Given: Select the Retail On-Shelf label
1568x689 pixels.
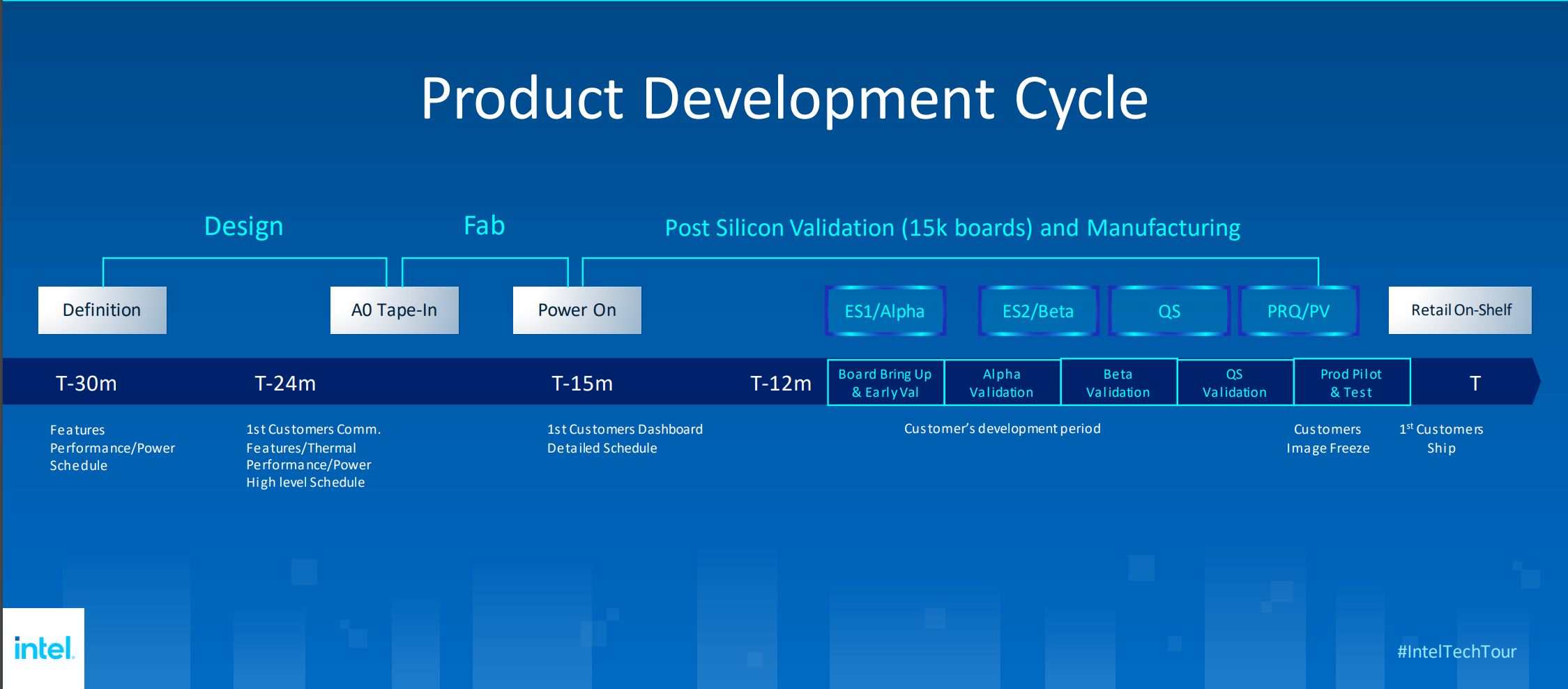Looking at the screenshot, I should pos(1459,310).
